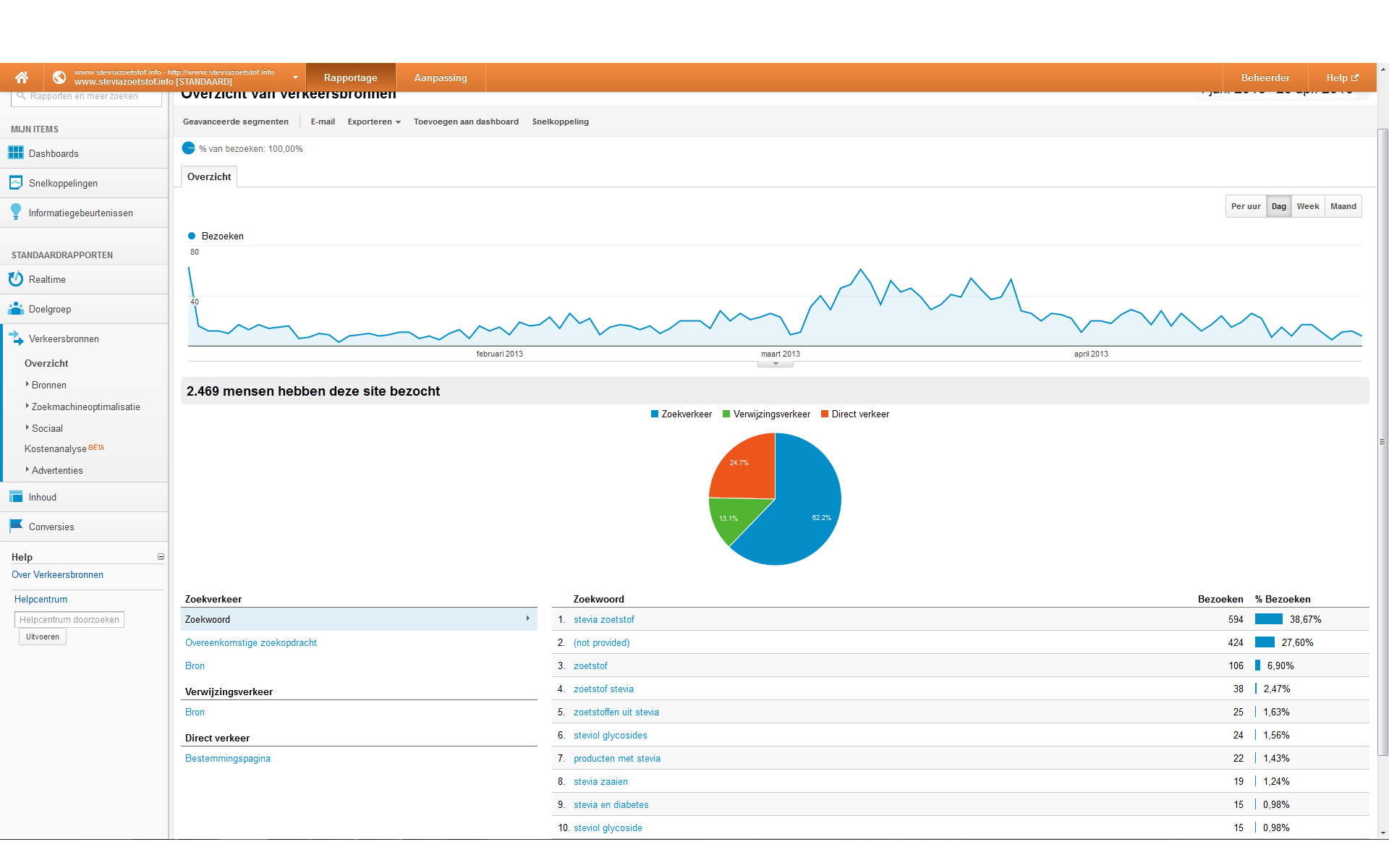Open Inhoud icon in sidebar
Screen dimensions: 1389x868
(x=16, y=497)
